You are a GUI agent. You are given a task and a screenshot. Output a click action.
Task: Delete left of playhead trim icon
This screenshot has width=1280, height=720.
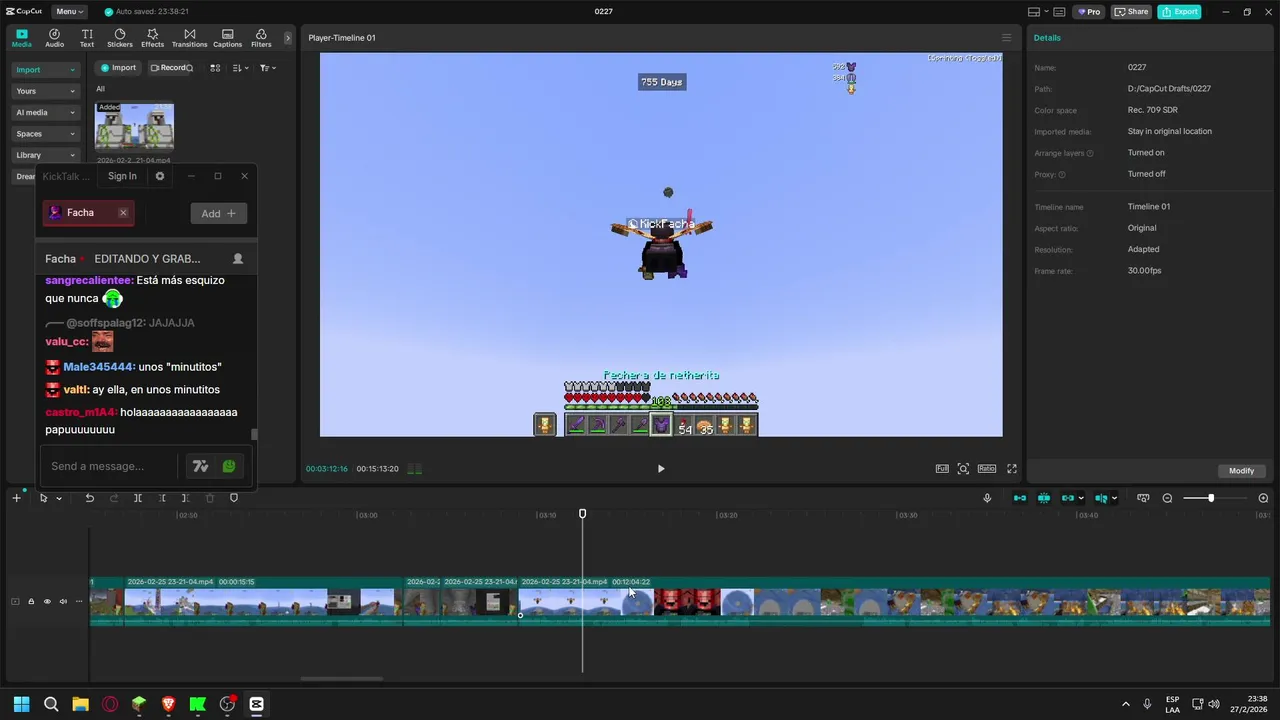pyautogui.click(x=162, y=498)
